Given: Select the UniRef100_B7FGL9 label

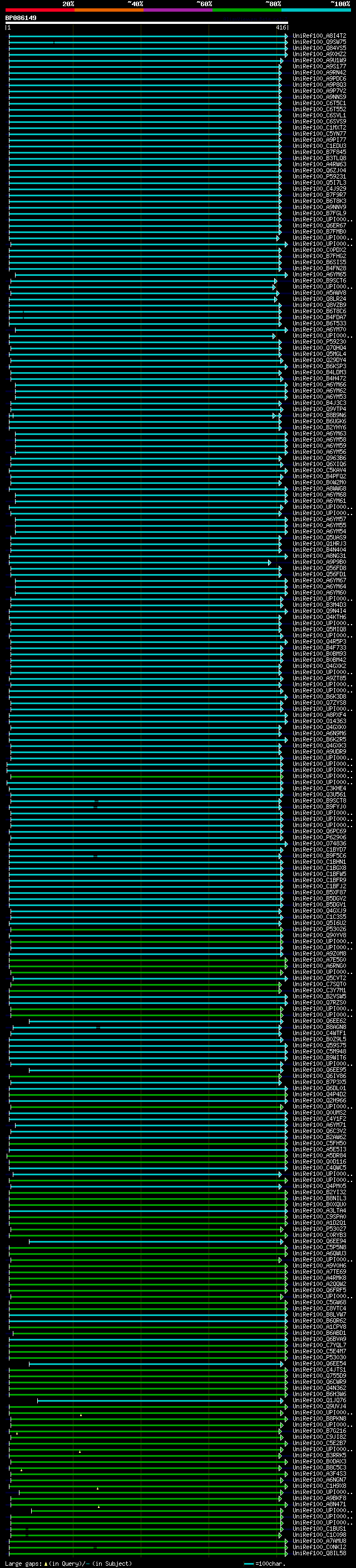Looking at the screenshot, I should tap(319, 213).
